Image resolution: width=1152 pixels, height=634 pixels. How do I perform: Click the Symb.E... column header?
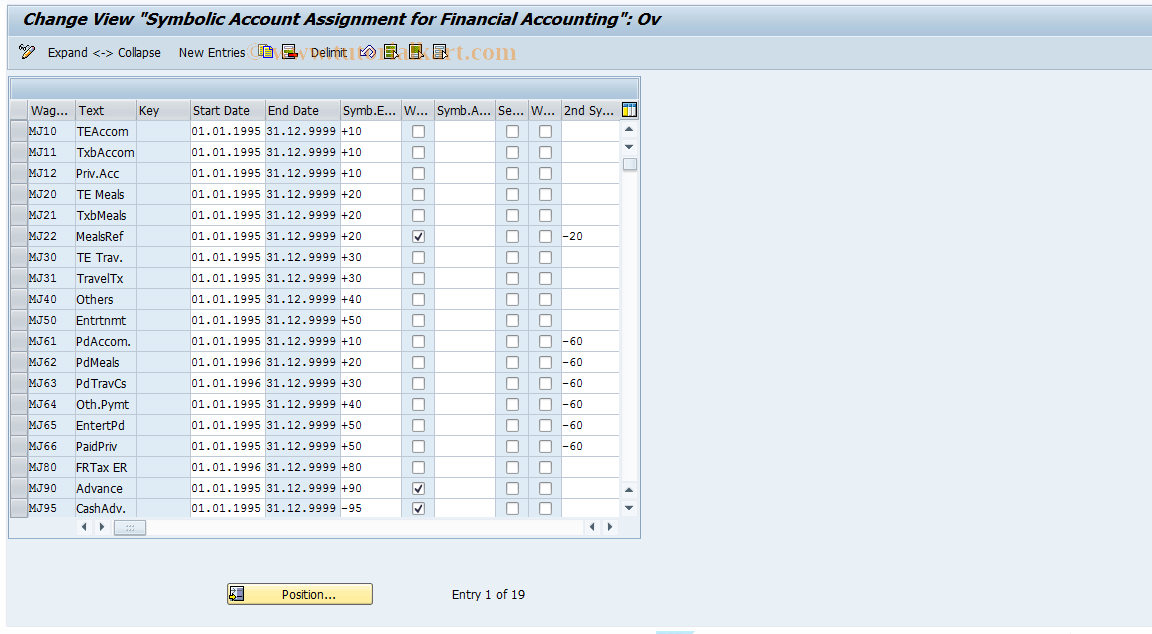370,110
